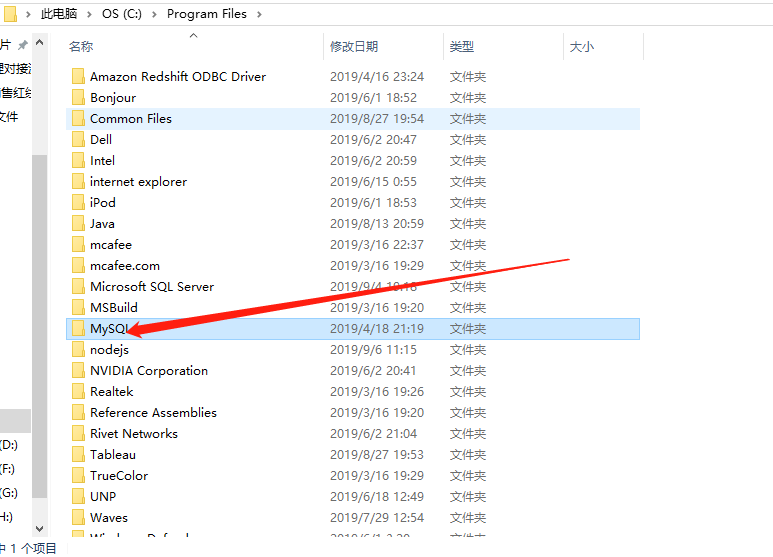
Task: Sort by the 大小 column header
Action: pos(582,47)
